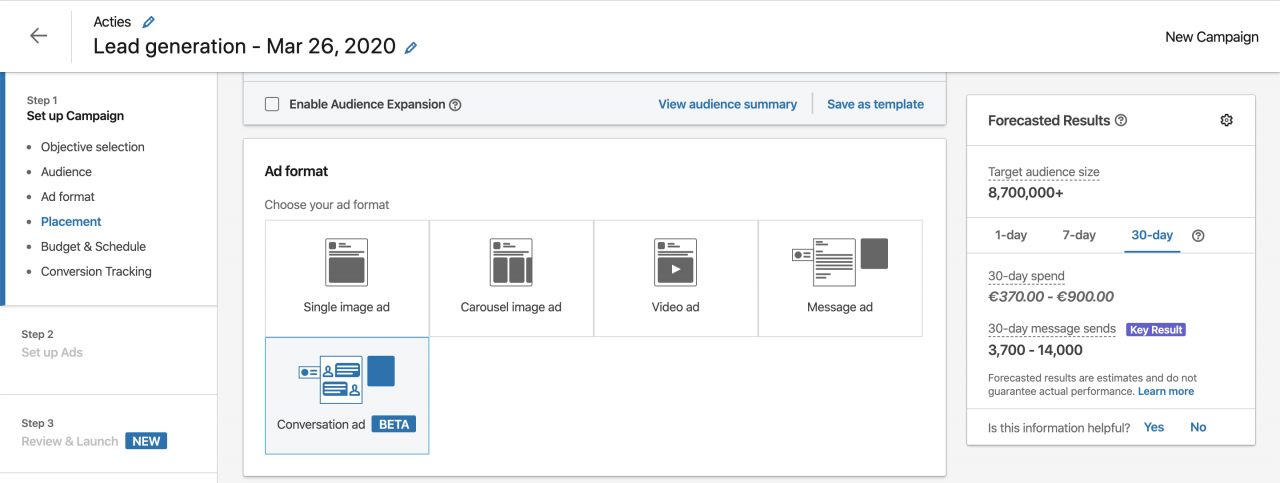Select the Single image ad format
This screenshot has height=483, width=1280.
[x=347, y=278]
